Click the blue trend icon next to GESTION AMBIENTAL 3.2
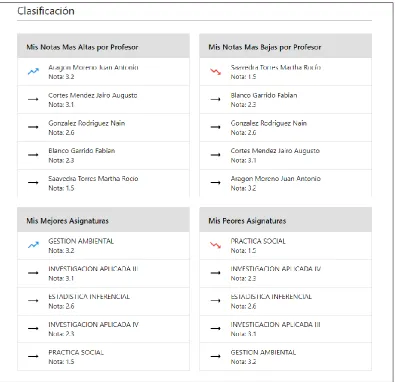The height and width of the screenshot is (382, 395). coord(33,245)
